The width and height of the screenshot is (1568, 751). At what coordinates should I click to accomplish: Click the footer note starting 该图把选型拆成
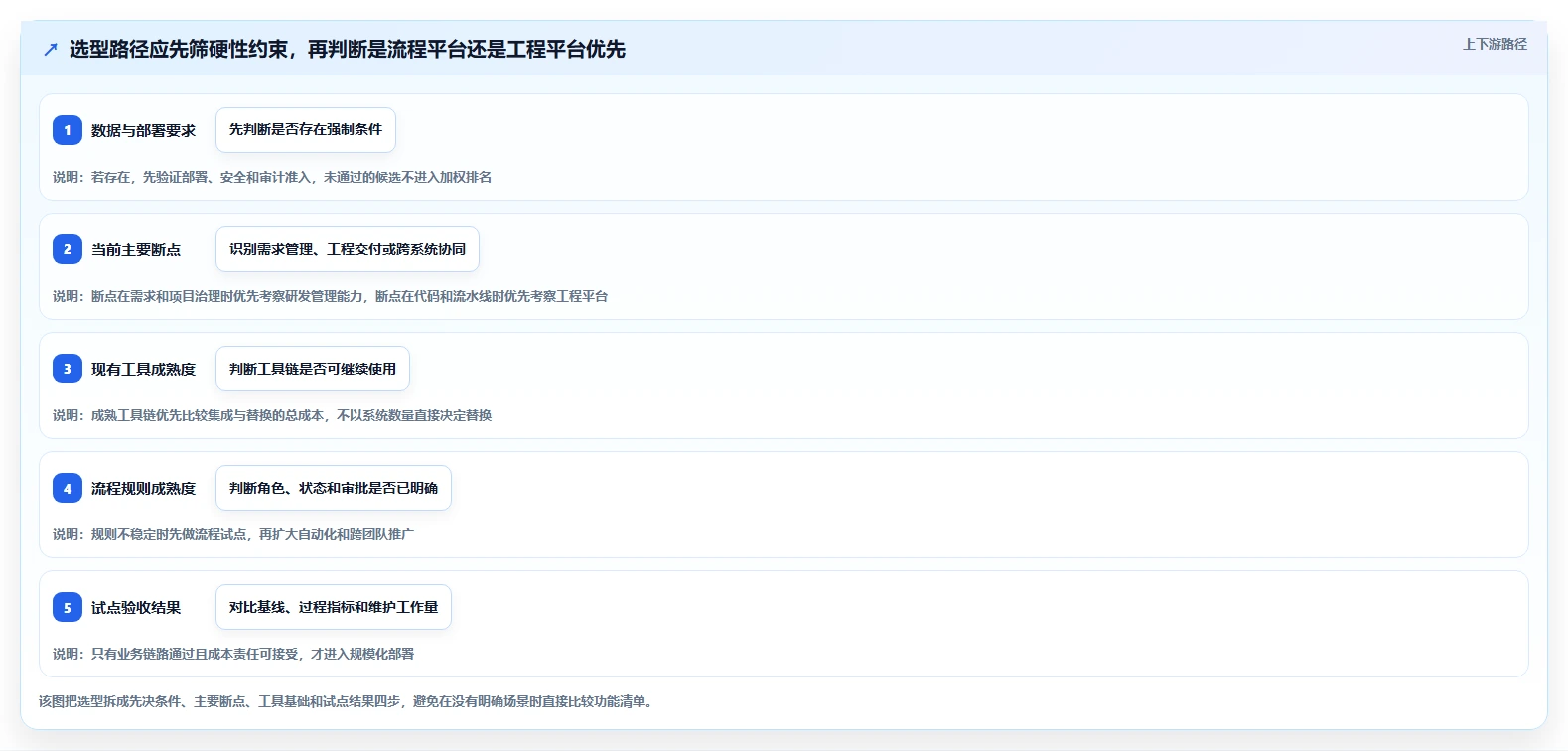(348, 701)
